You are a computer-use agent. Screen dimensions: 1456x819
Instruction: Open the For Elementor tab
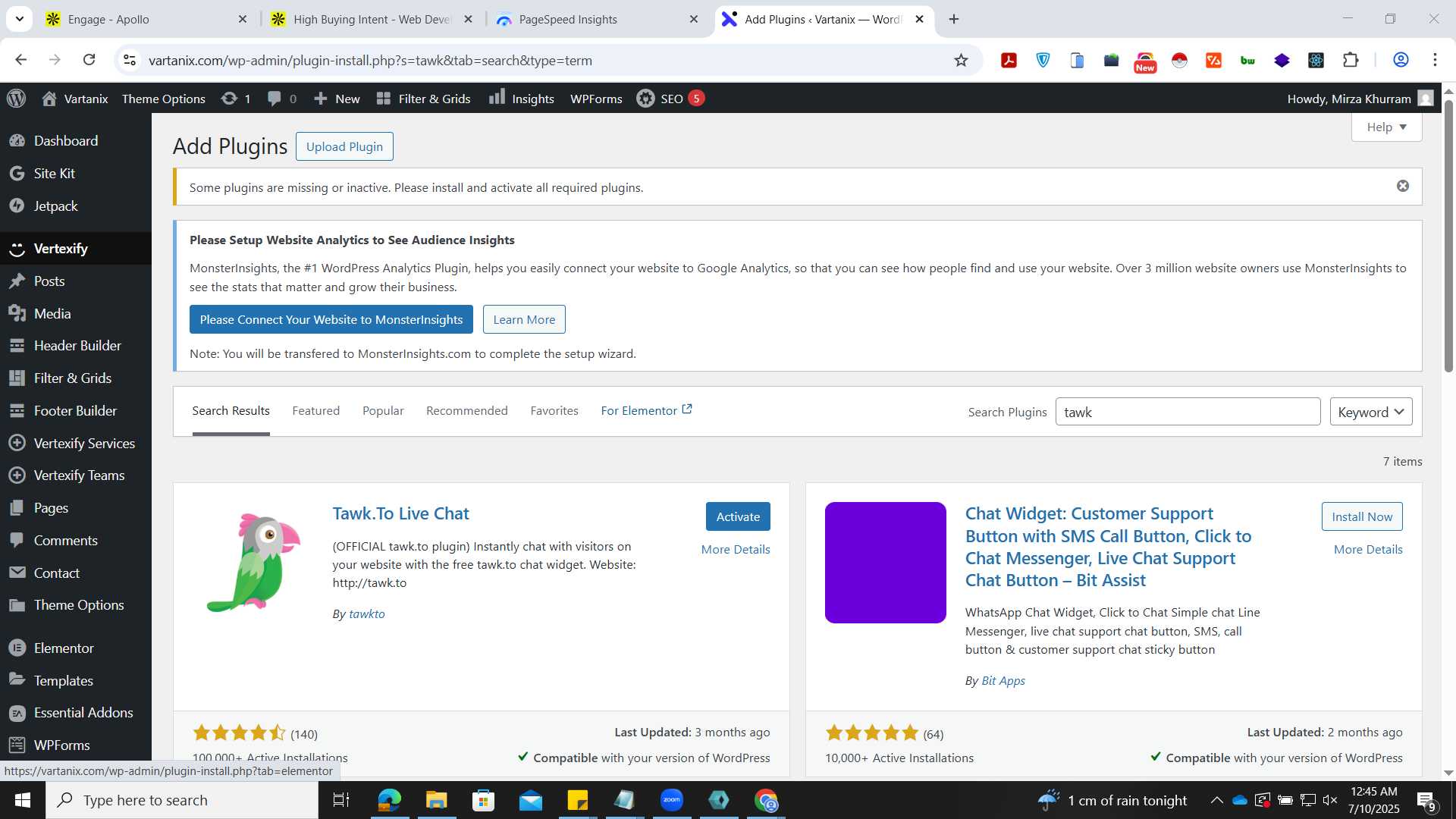pyautogui.click(x=646, y=410)
